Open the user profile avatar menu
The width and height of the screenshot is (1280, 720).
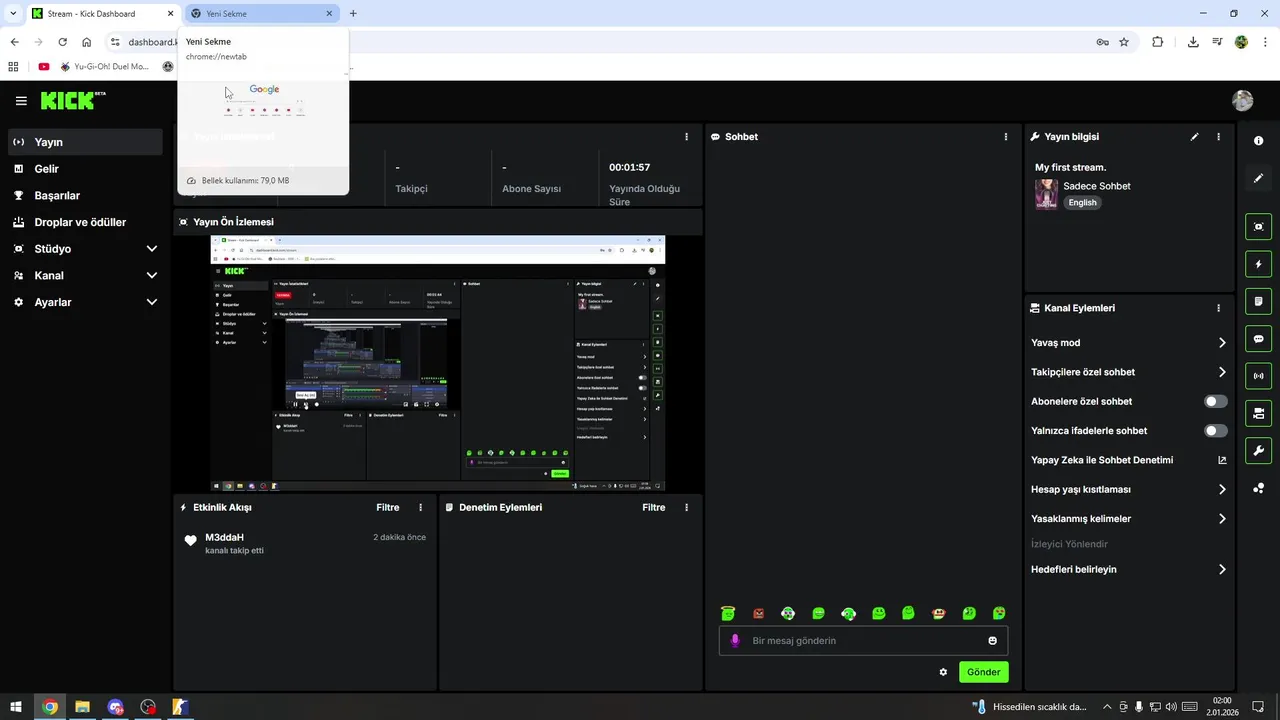[1243, 100]
